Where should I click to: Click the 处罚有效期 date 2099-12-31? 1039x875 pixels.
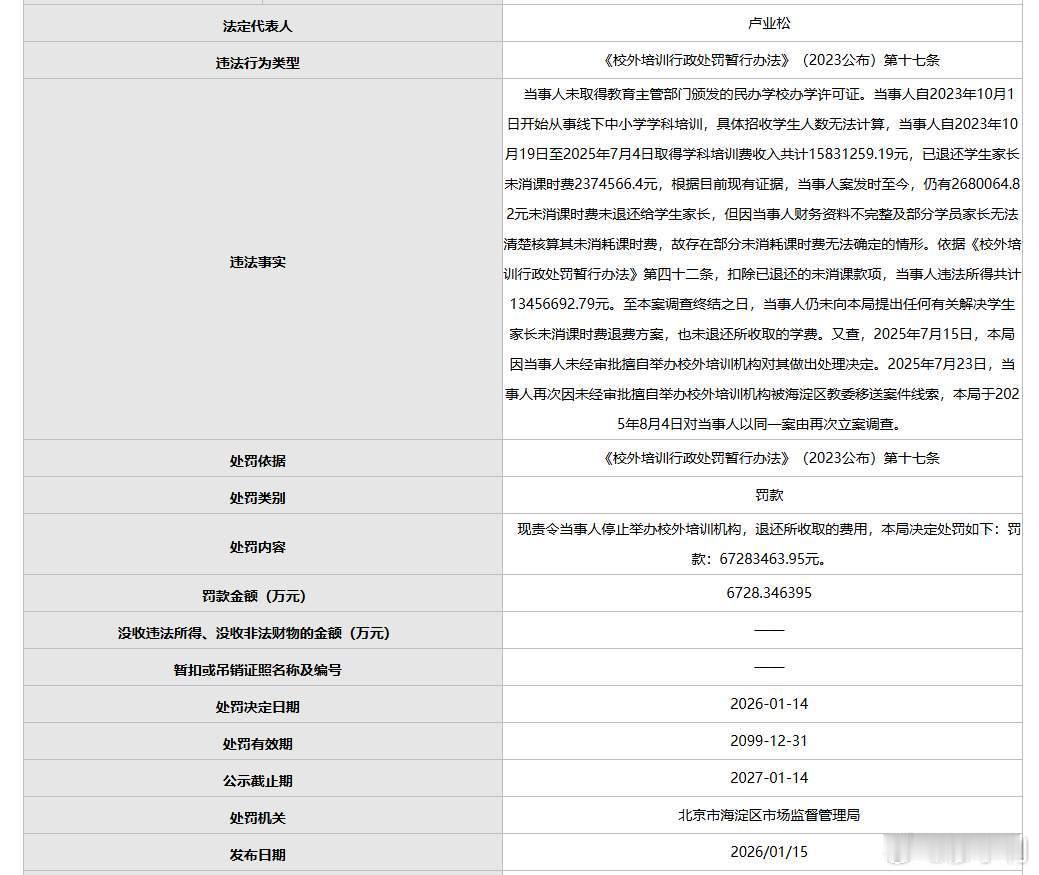[x=769, y=741]
